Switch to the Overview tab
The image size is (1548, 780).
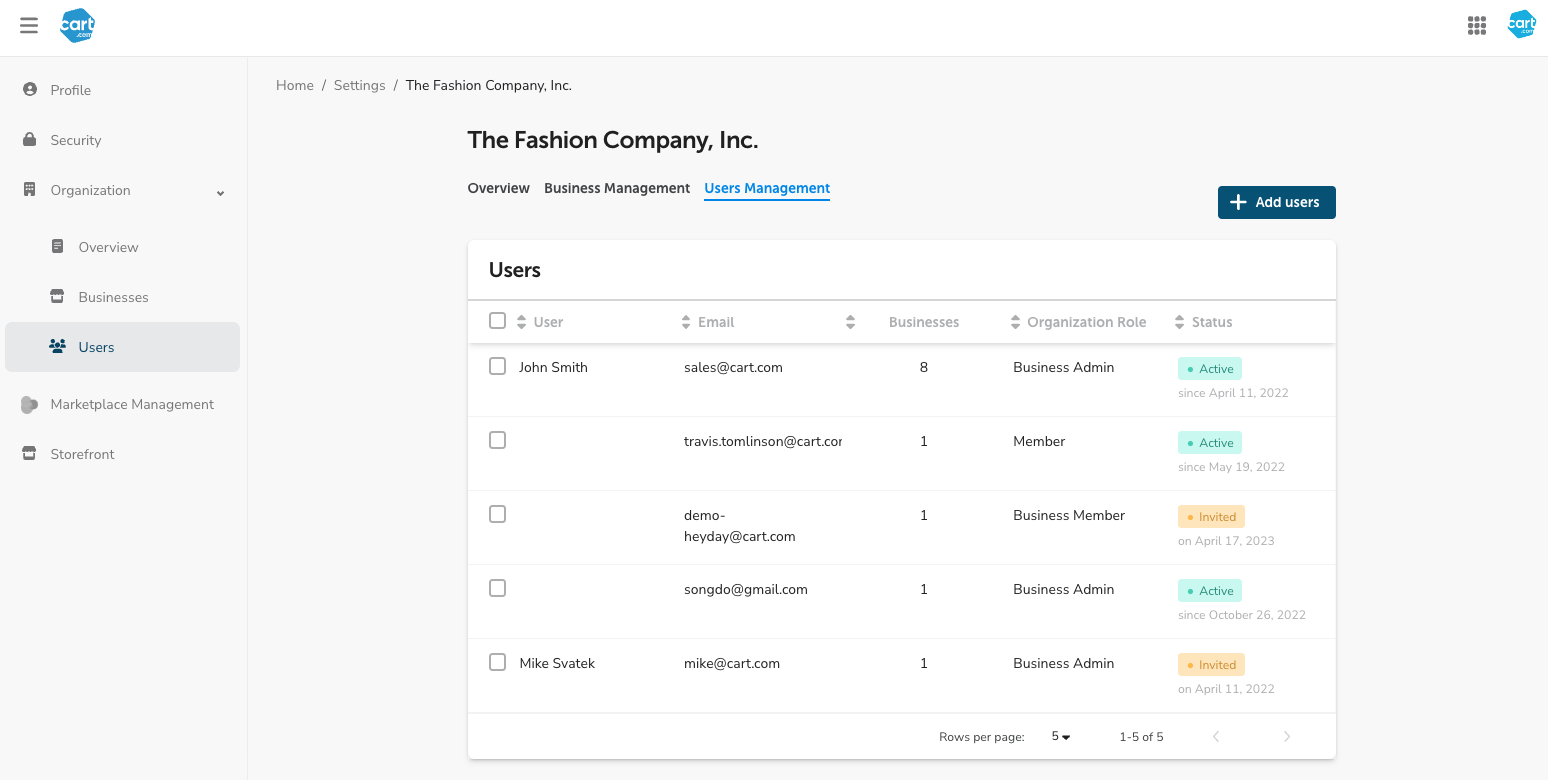point(498,188)
